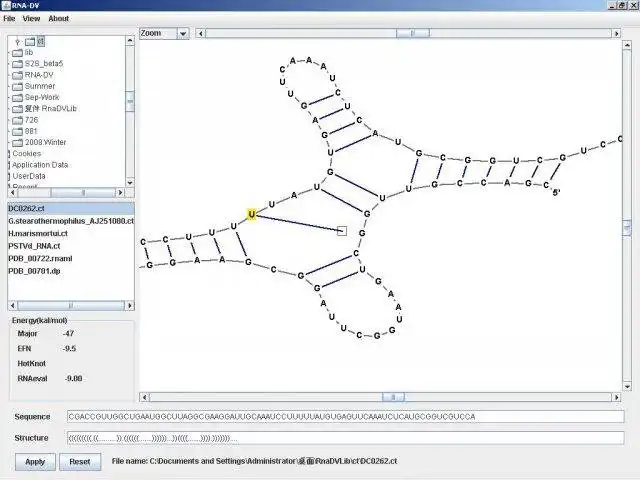This screenshot has height=480, width=640.
Task: Select file DC0262.ct
Action: (71, 209)
